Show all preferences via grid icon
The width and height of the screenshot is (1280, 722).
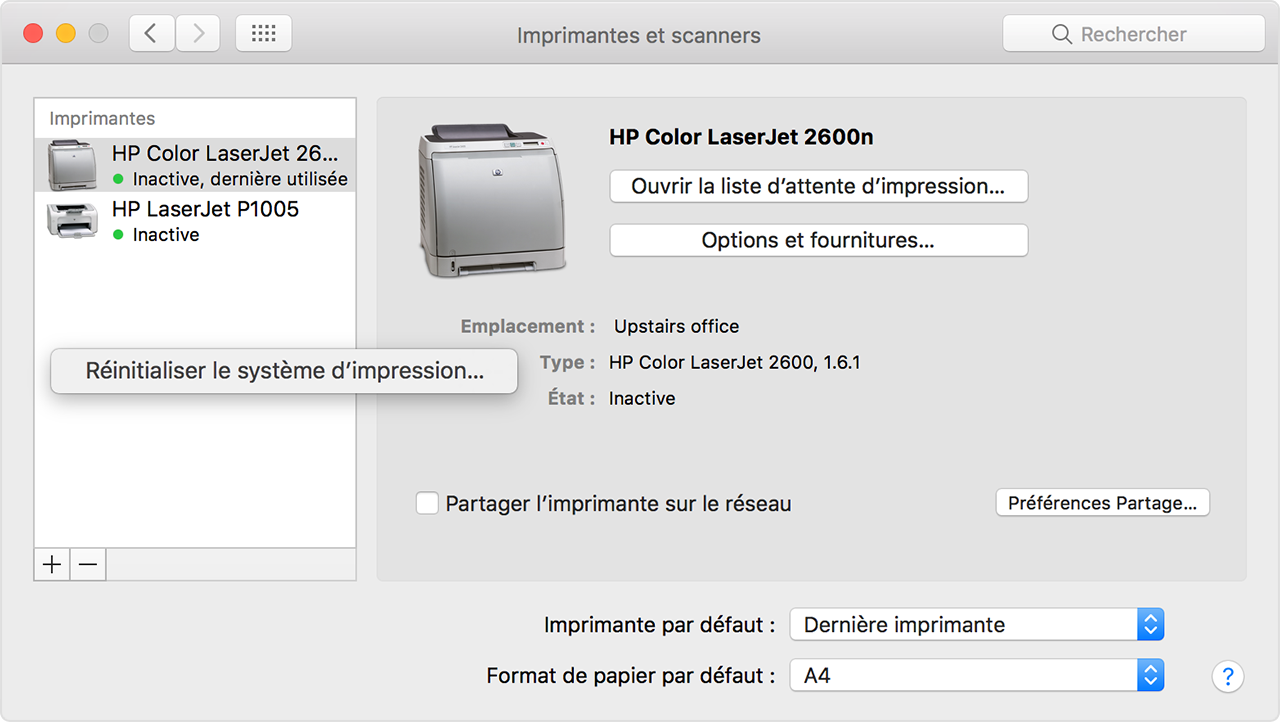point(264,34)
